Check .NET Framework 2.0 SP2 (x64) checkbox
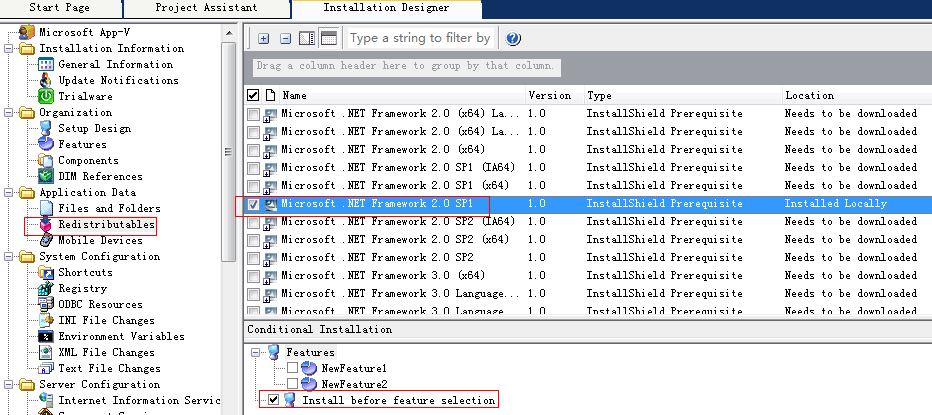Image resolution: width=932 pixels, height=415 pixels. [254, 240]
